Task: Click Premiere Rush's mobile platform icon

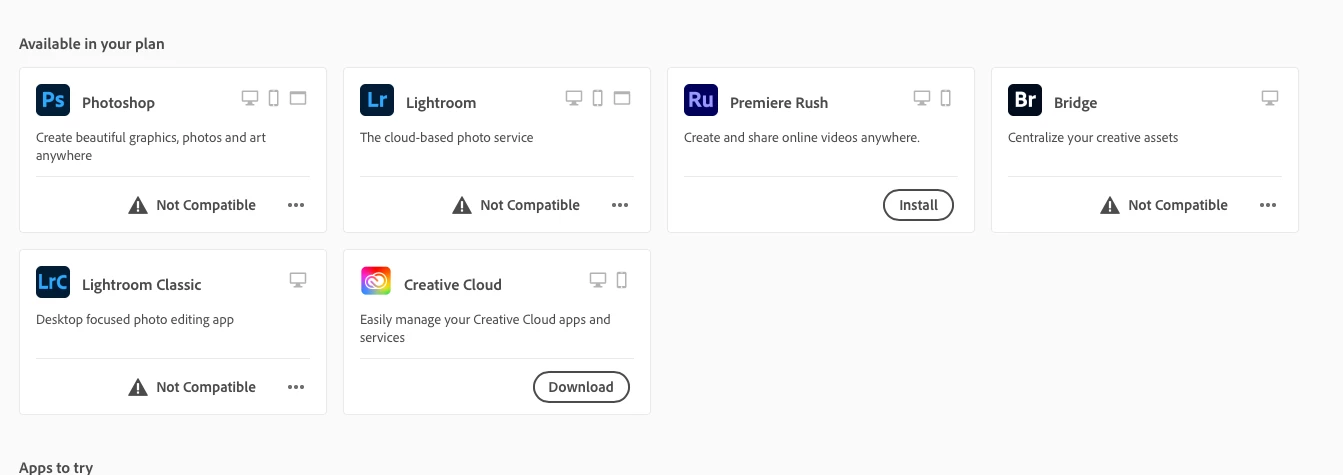Action: (x=945, y=98)
